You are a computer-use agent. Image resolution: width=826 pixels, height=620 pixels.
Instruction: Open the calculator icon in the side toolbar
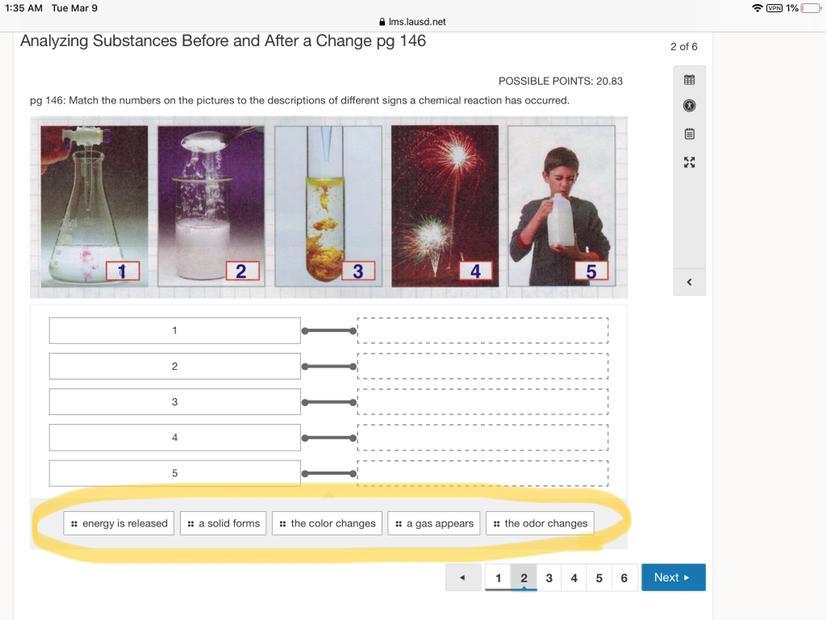pos(689,80)
